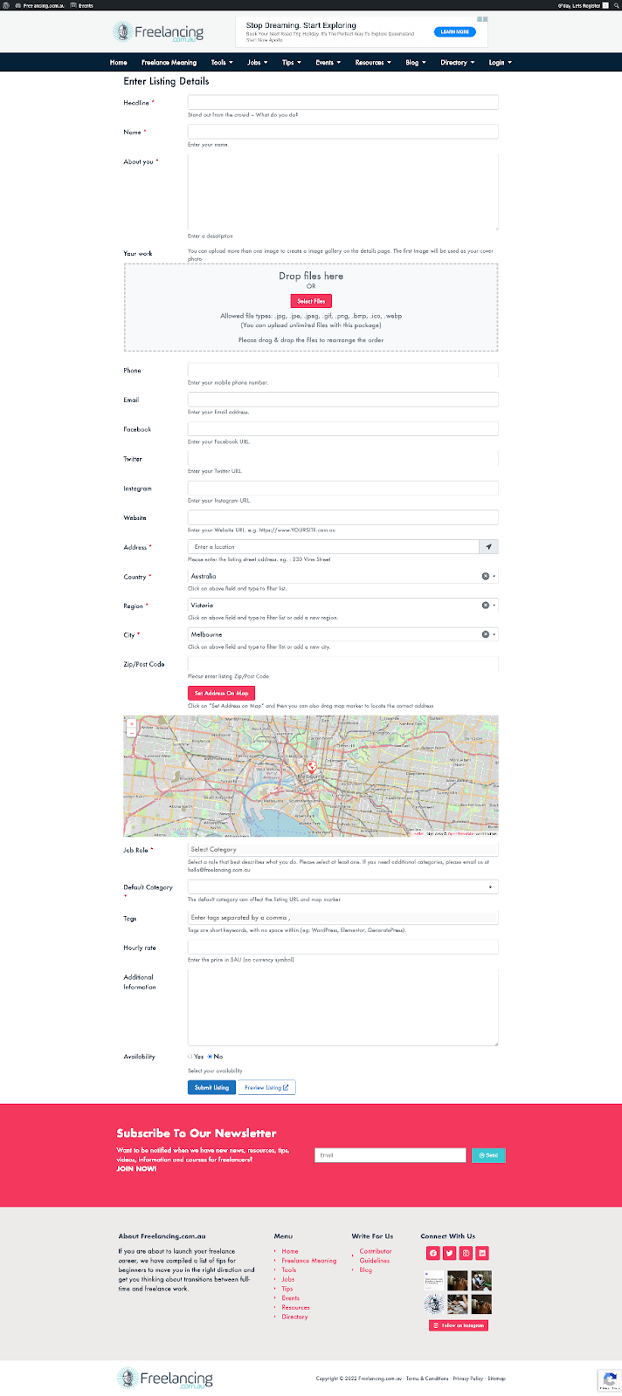
Task: Click the first Instagram feed thumbnail
Action: click(434, 1280)
